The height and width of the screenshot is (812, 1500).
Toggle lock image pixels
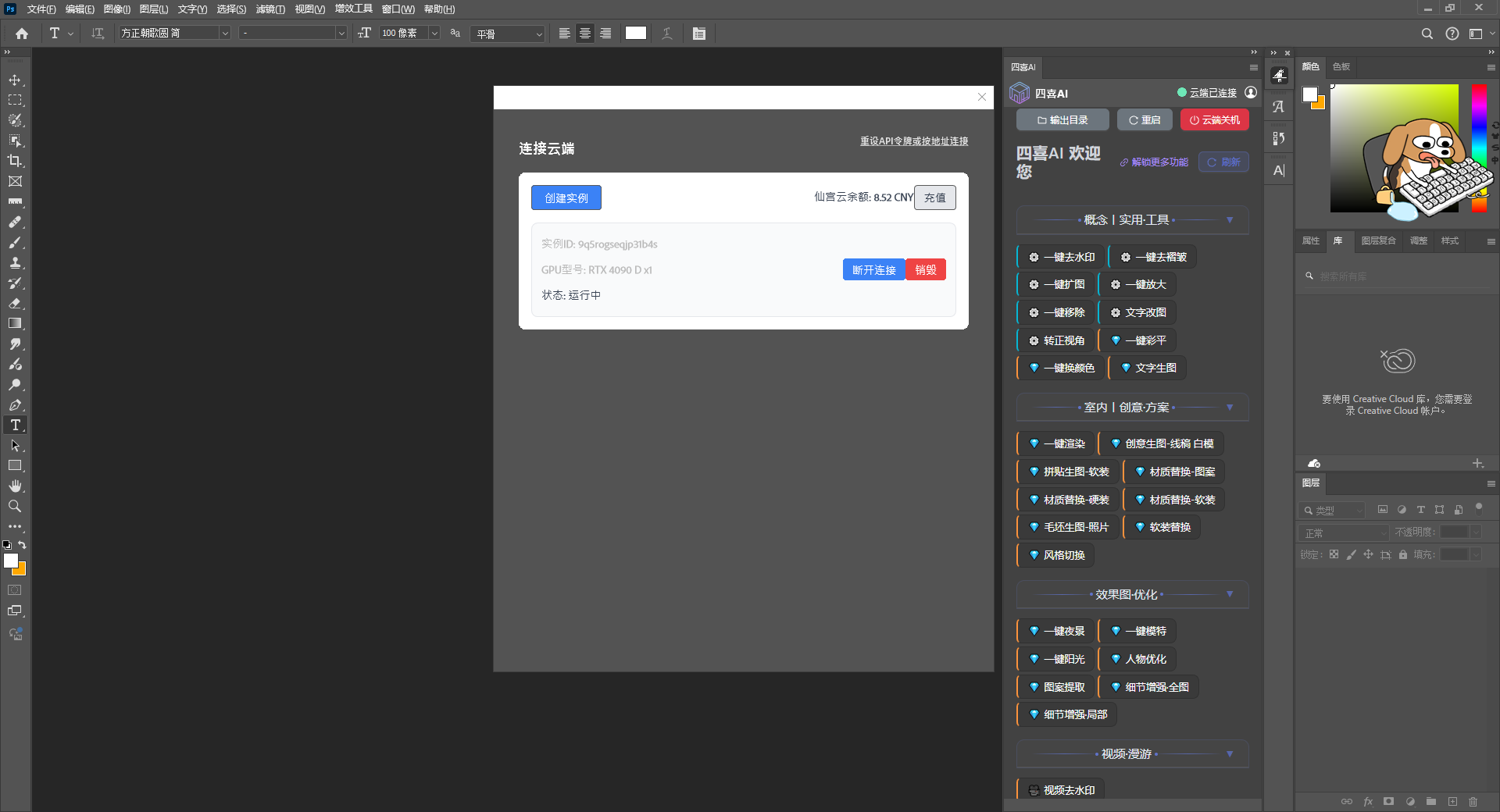click(x=1351, y=554)
